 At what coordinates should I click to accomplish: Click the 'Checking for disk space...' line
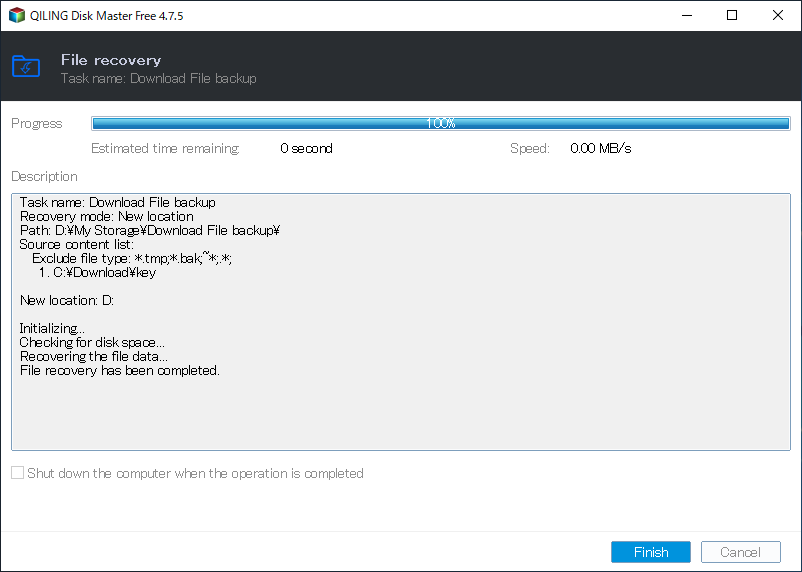coord(92,342)
